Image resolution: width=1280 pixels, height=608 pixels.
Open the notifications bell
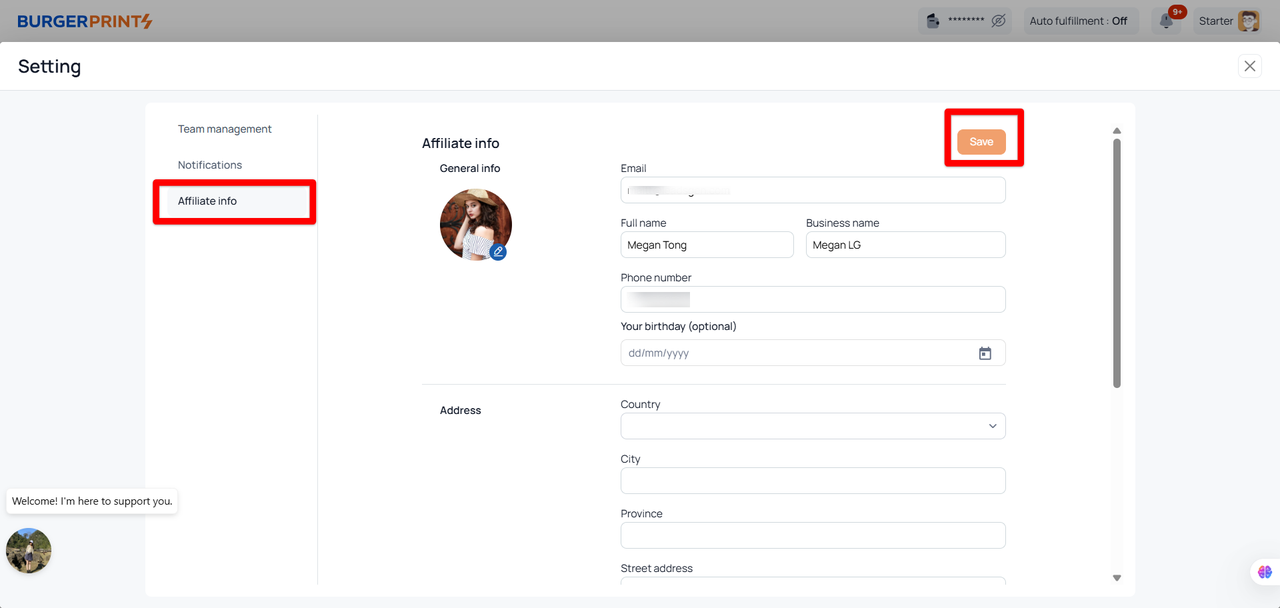click(x=1166, y=21)
